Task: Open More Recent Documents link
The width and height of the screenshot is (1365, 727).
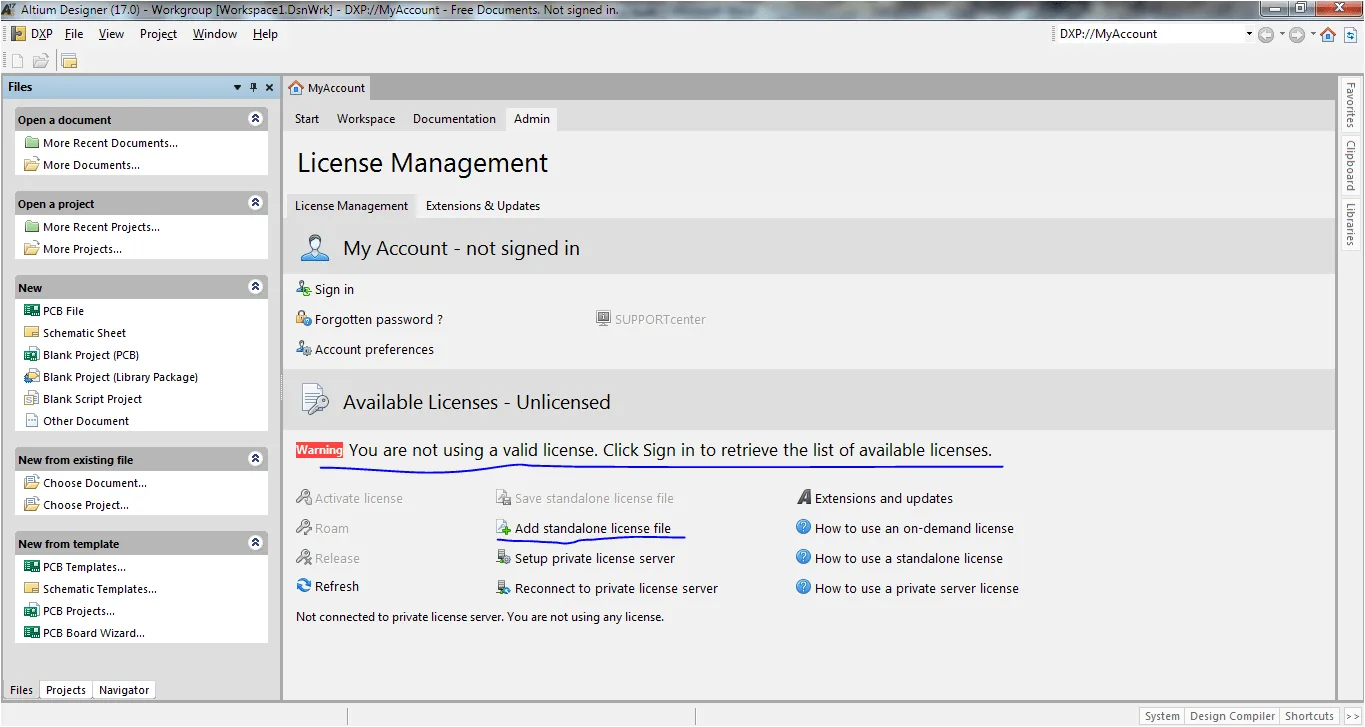Action: click(110, 143)
